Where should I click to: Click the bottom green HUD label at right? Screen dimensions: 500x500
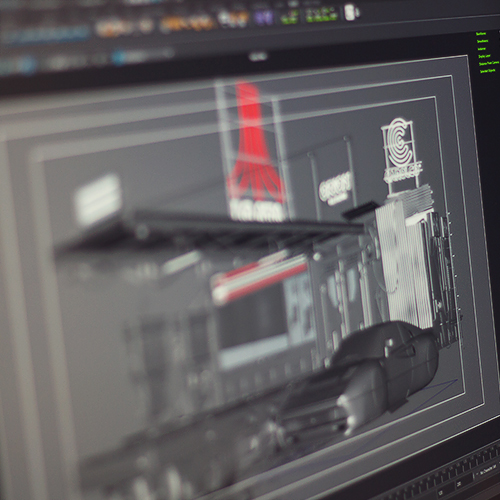pyautogui.click(x=487, y=71)
